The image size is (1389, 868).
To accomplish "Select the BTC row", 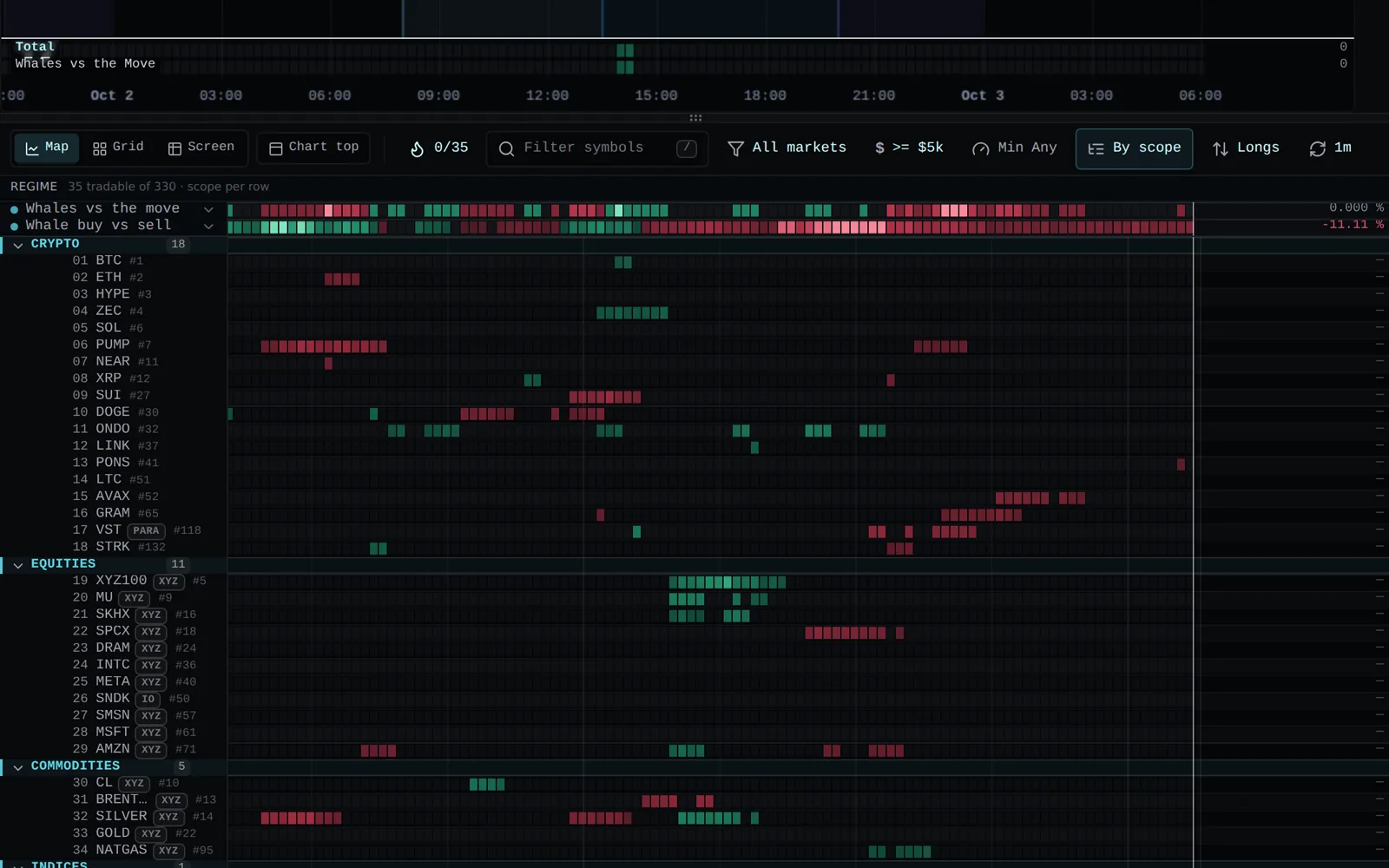I will pyautogui.click(x=113, y=260).
